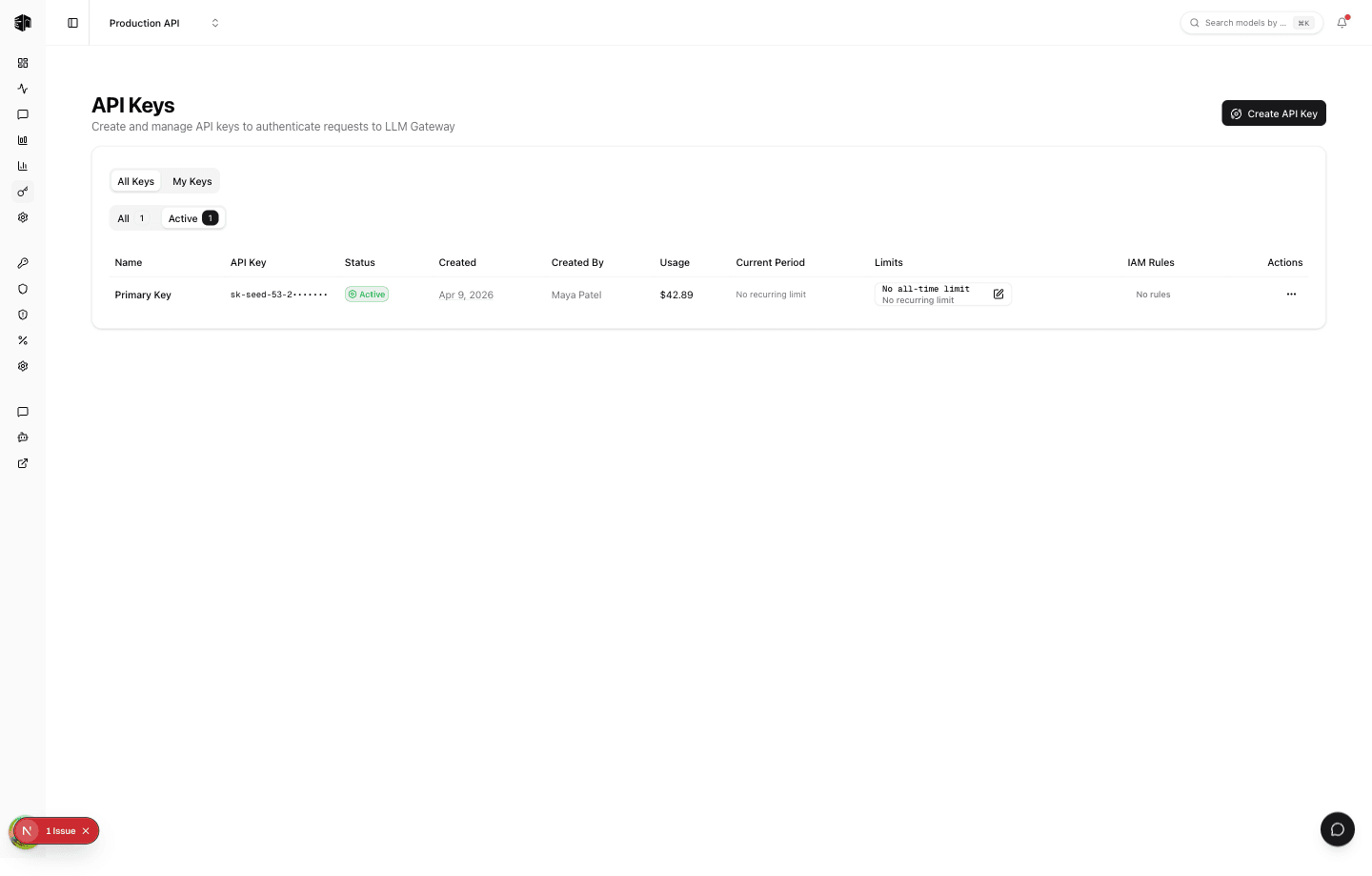This screenshot has height=876, width=1372.
Task: Dismiss the 1 Issue badge
Action: pos(86,831)
